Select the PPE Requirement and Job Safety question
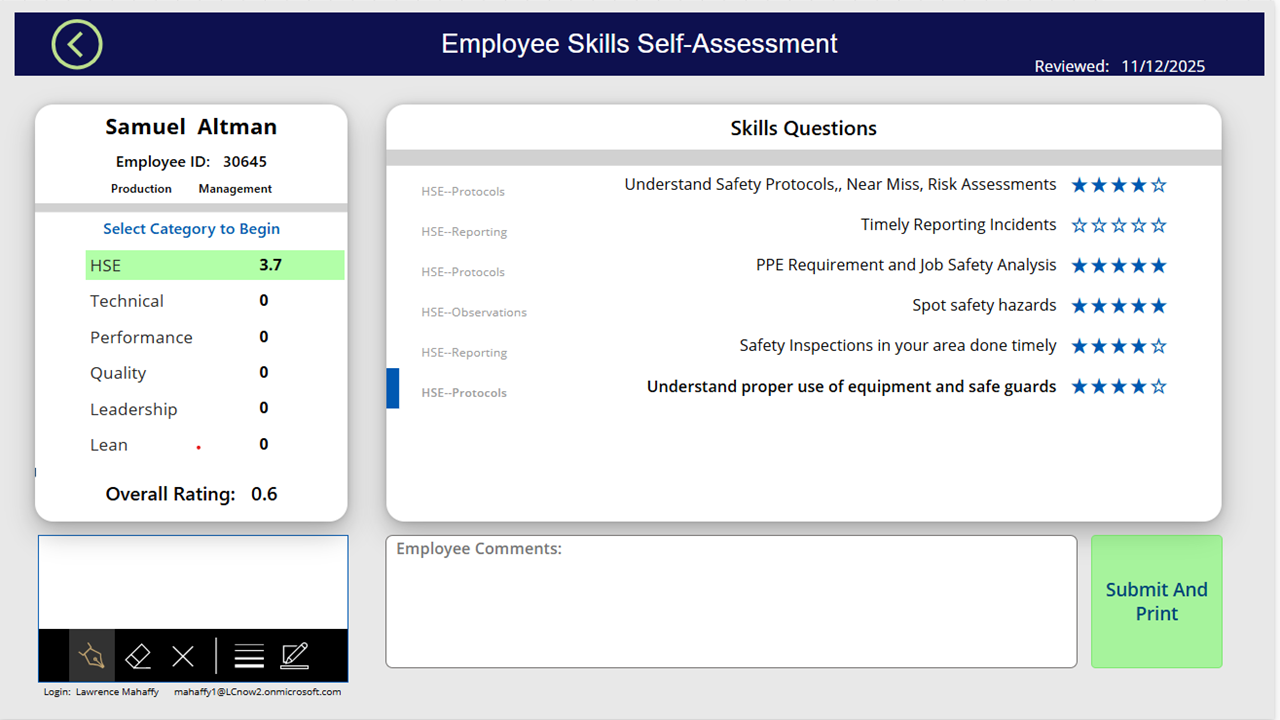Image resolution: width=1280 pixels, height=720 pixels. click(x=905, y=265)
